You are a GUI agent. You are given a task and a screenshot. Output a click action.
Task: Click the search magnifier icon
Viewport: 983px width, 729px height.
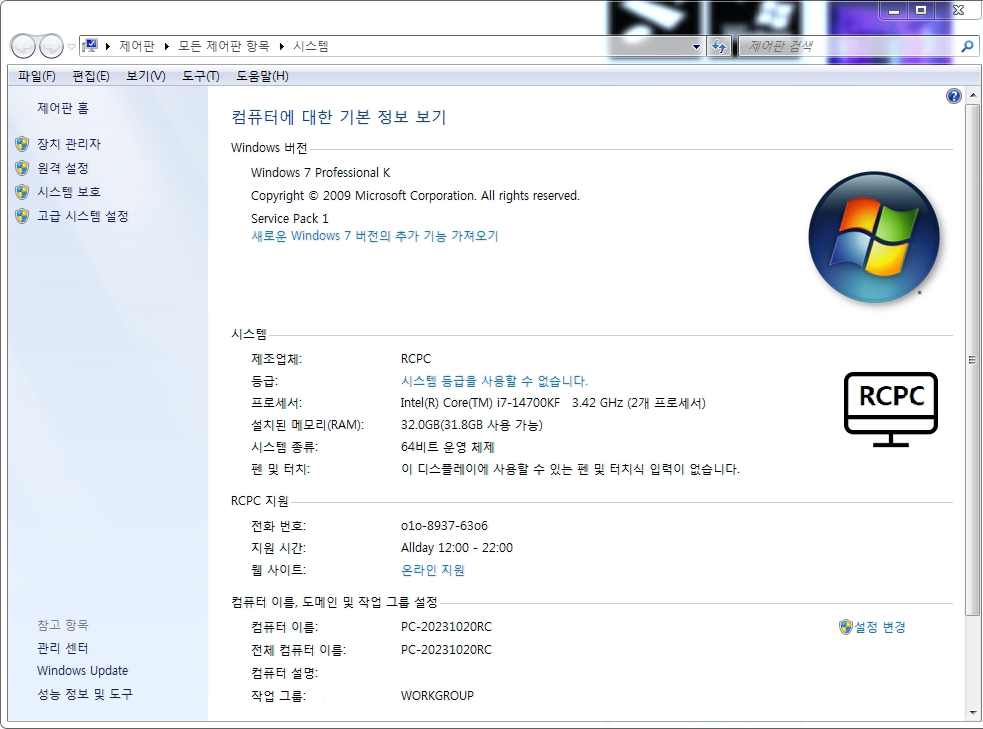967,46
